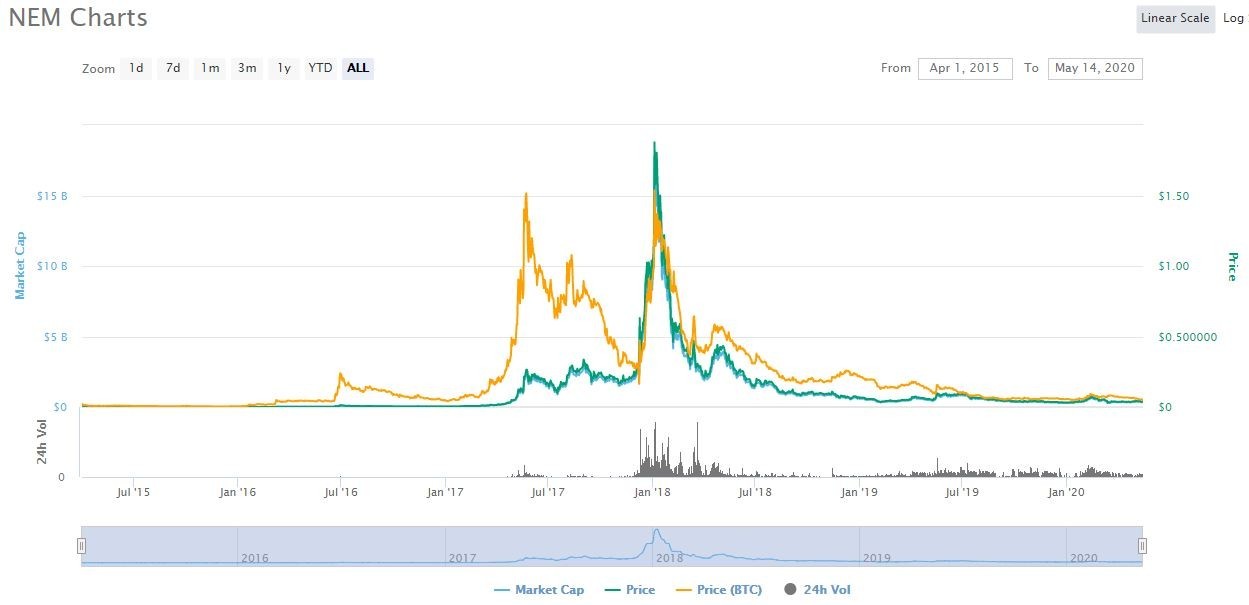Click the vertical Price axis title
1249x605 pixels.
(1232, 266)
